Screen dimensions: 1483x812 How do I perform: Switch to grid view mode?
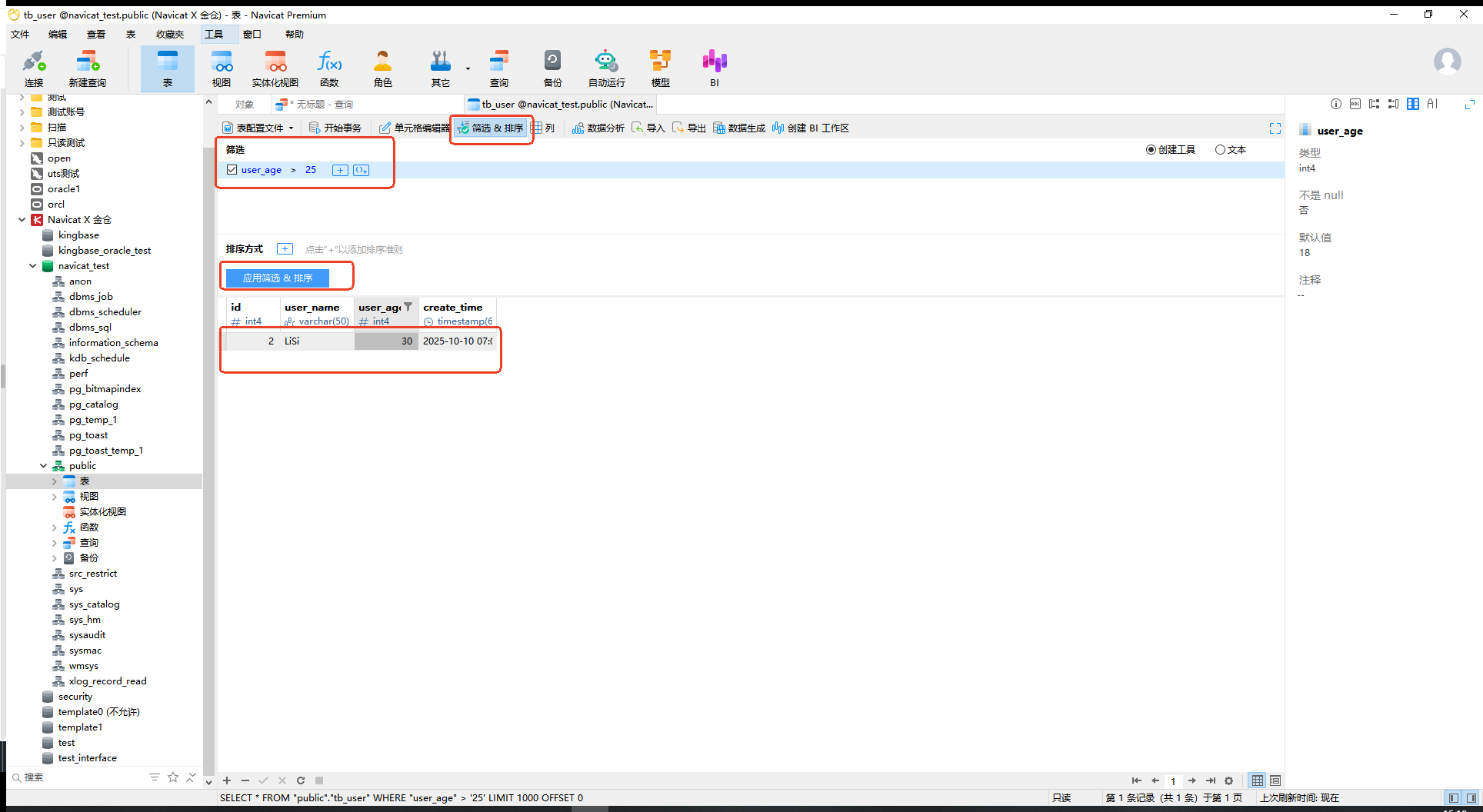[1258, 780]
